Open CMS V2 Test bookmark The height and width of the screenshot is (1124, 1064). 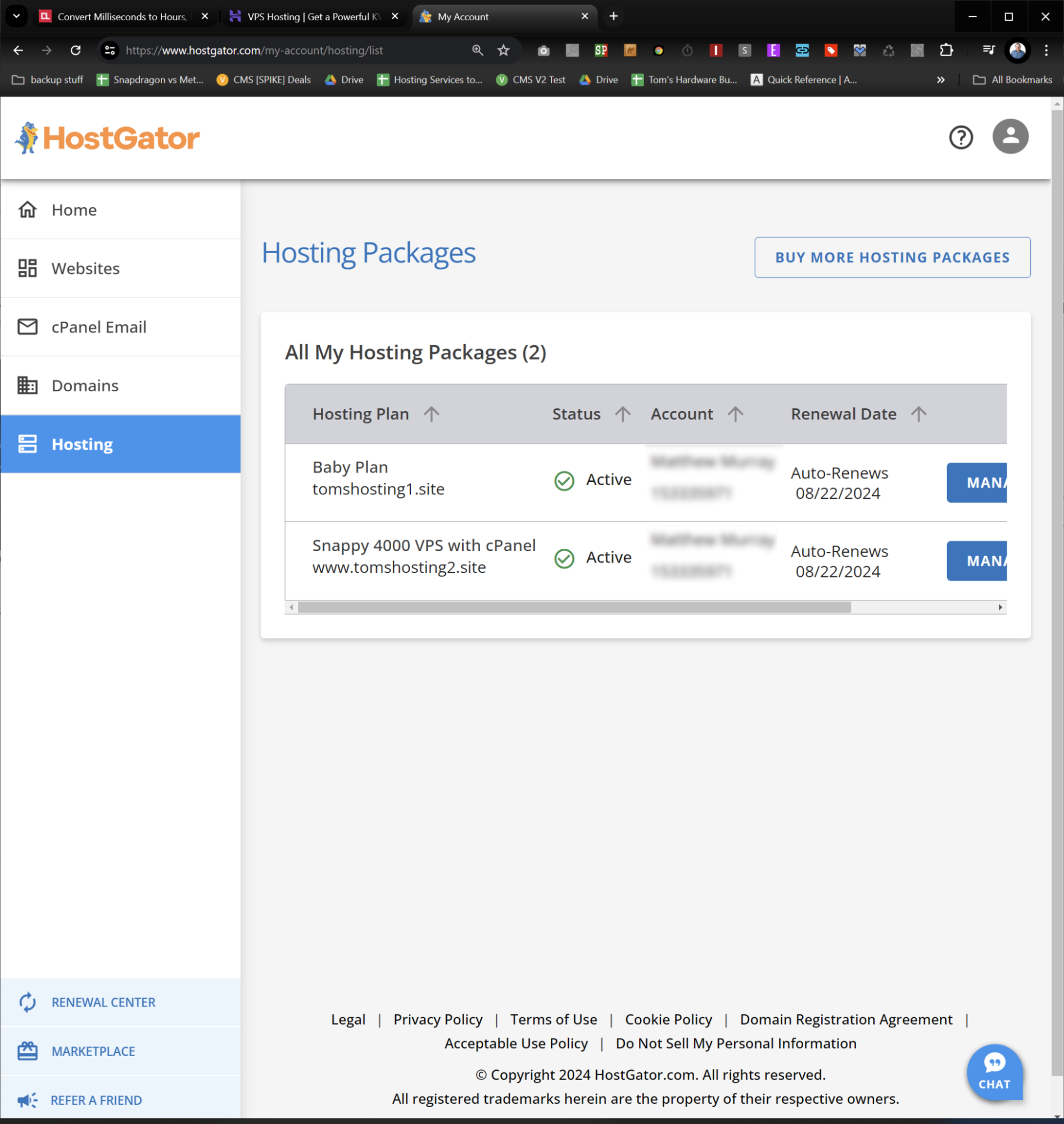click(x=530, y=80)
